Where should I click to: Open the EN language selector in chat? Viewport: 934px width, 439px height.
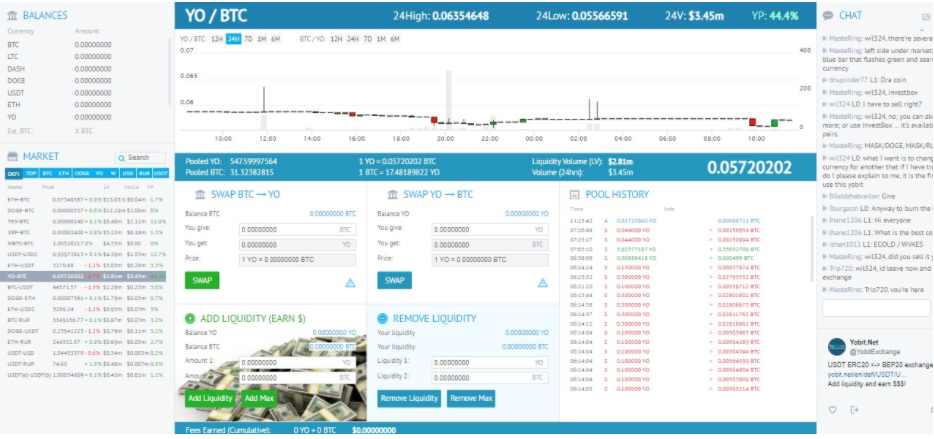pos(926,17)
